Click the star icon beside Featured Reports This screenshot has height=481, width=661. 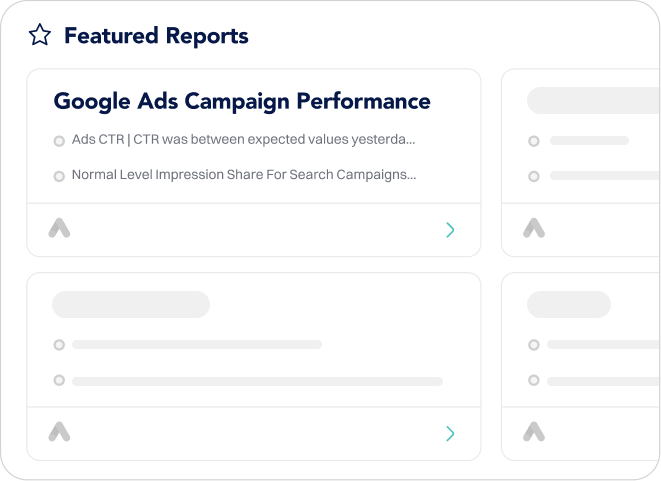pos(40,35)
